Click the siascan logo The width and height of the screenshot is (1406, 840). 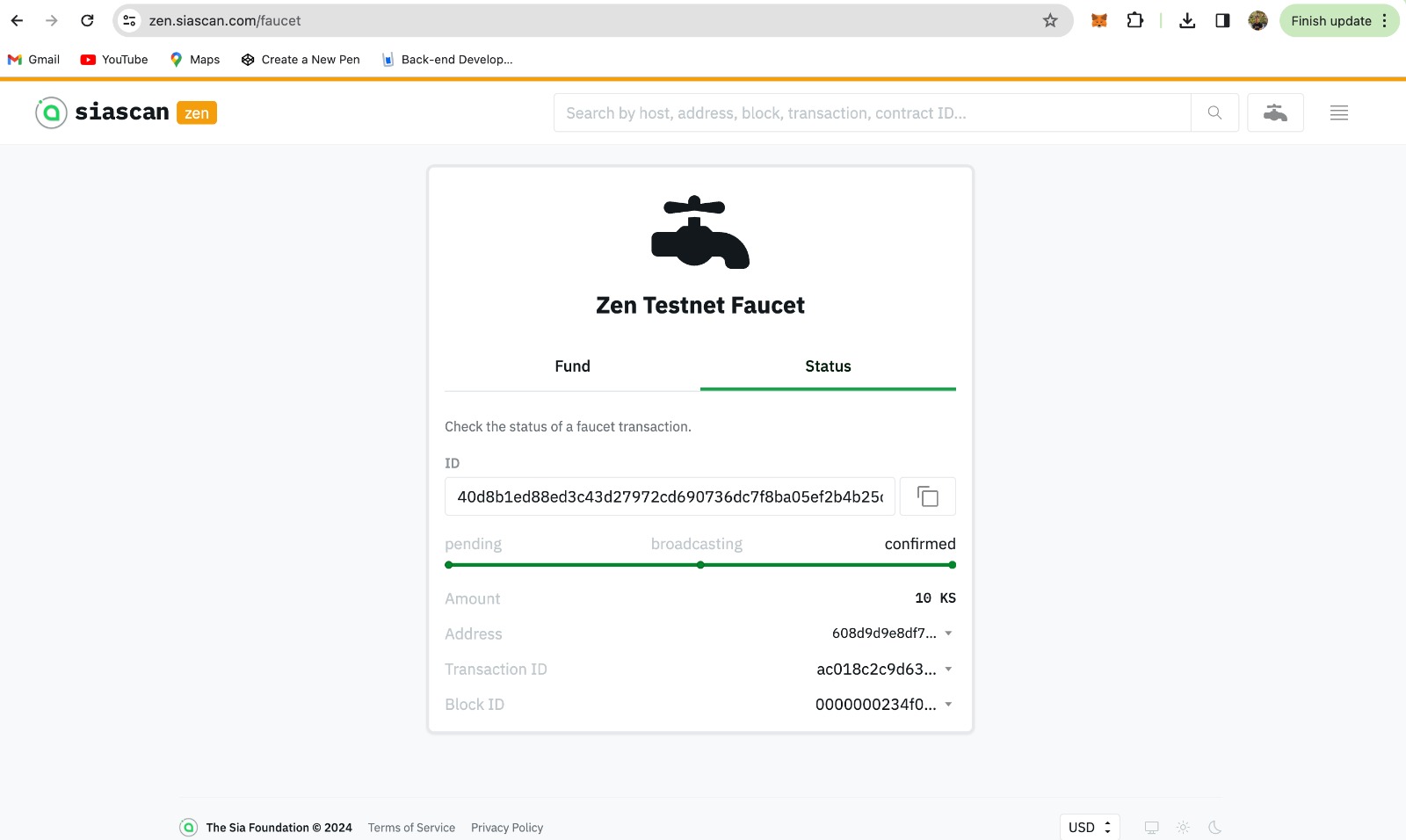[x=103, y=112]
